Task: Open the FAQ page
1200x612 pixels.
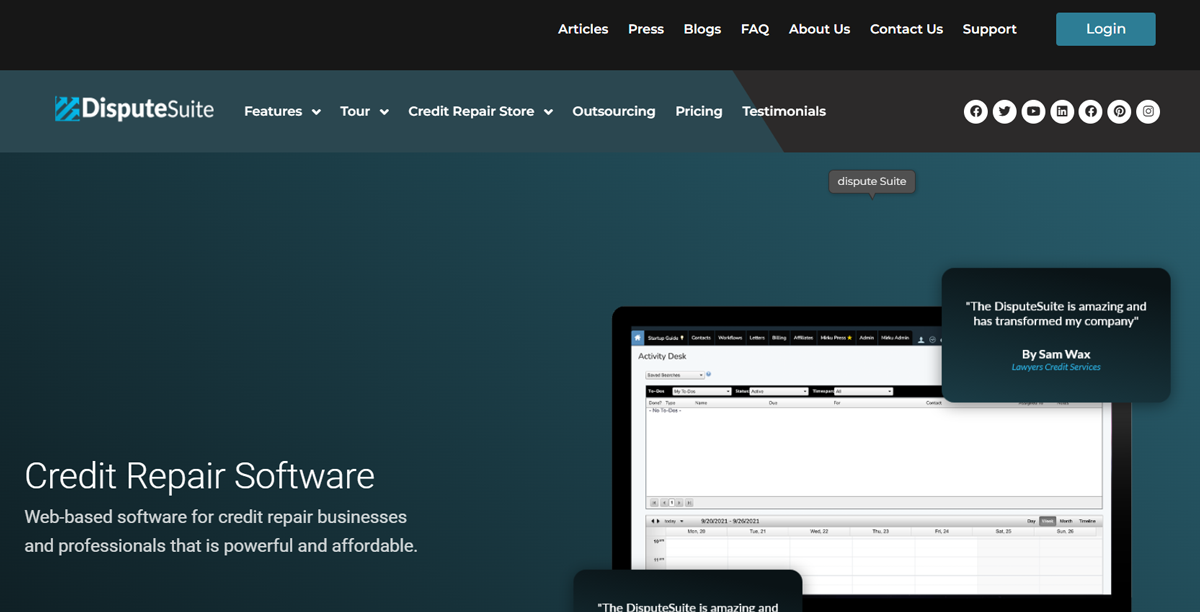Action: coord(755,29)
